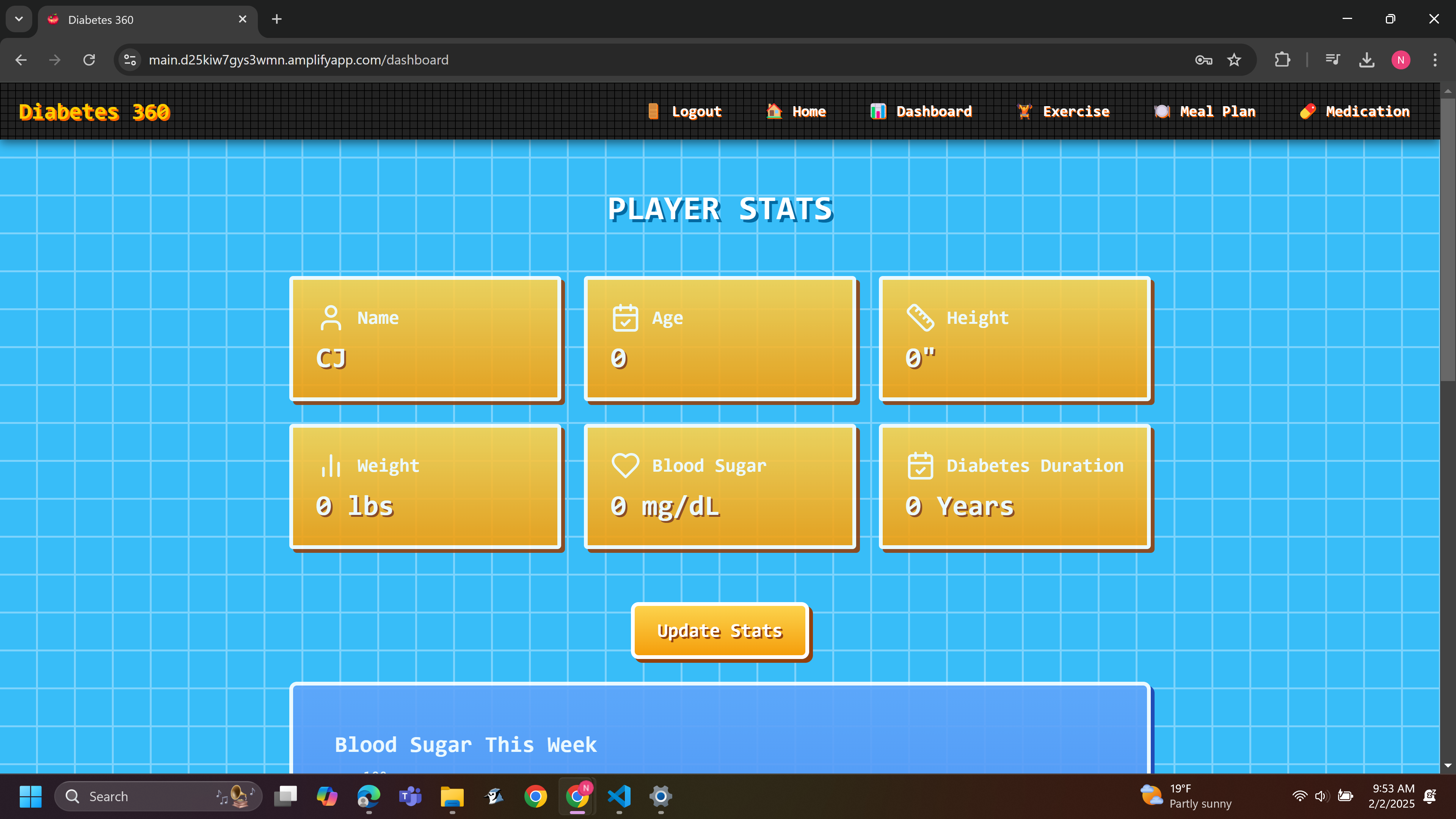This screenshot has width=1456, height=819.
Task: Click the person icon on Name card
Action: 331,318
